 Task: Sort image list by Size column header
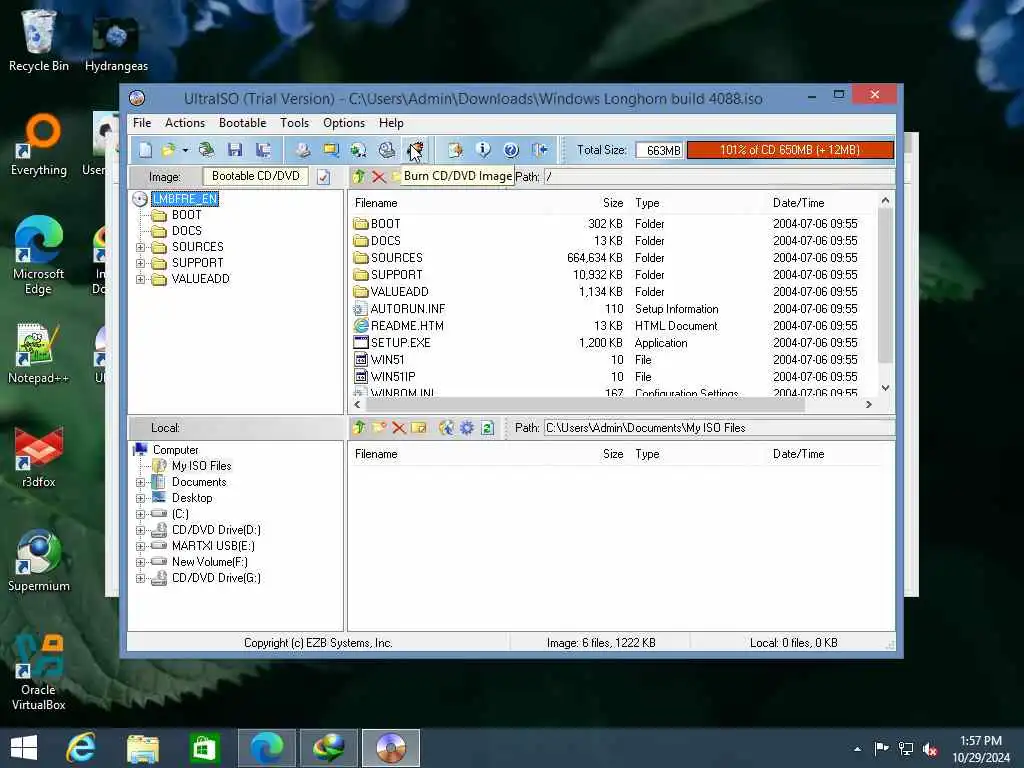click(613, 203)
